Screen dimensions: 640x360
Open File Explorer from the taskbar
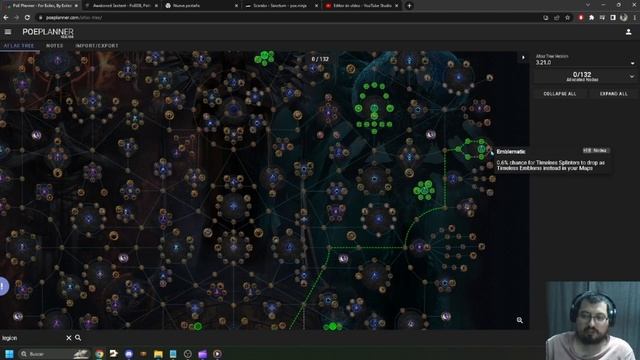pos(158,354)
